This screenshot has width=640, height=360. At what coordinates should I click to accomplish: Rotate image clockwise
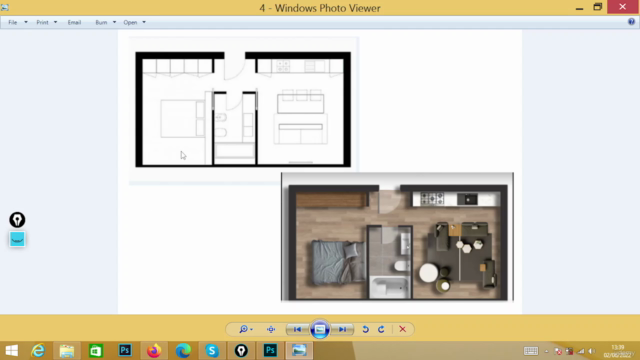click(x=381, y=329)
